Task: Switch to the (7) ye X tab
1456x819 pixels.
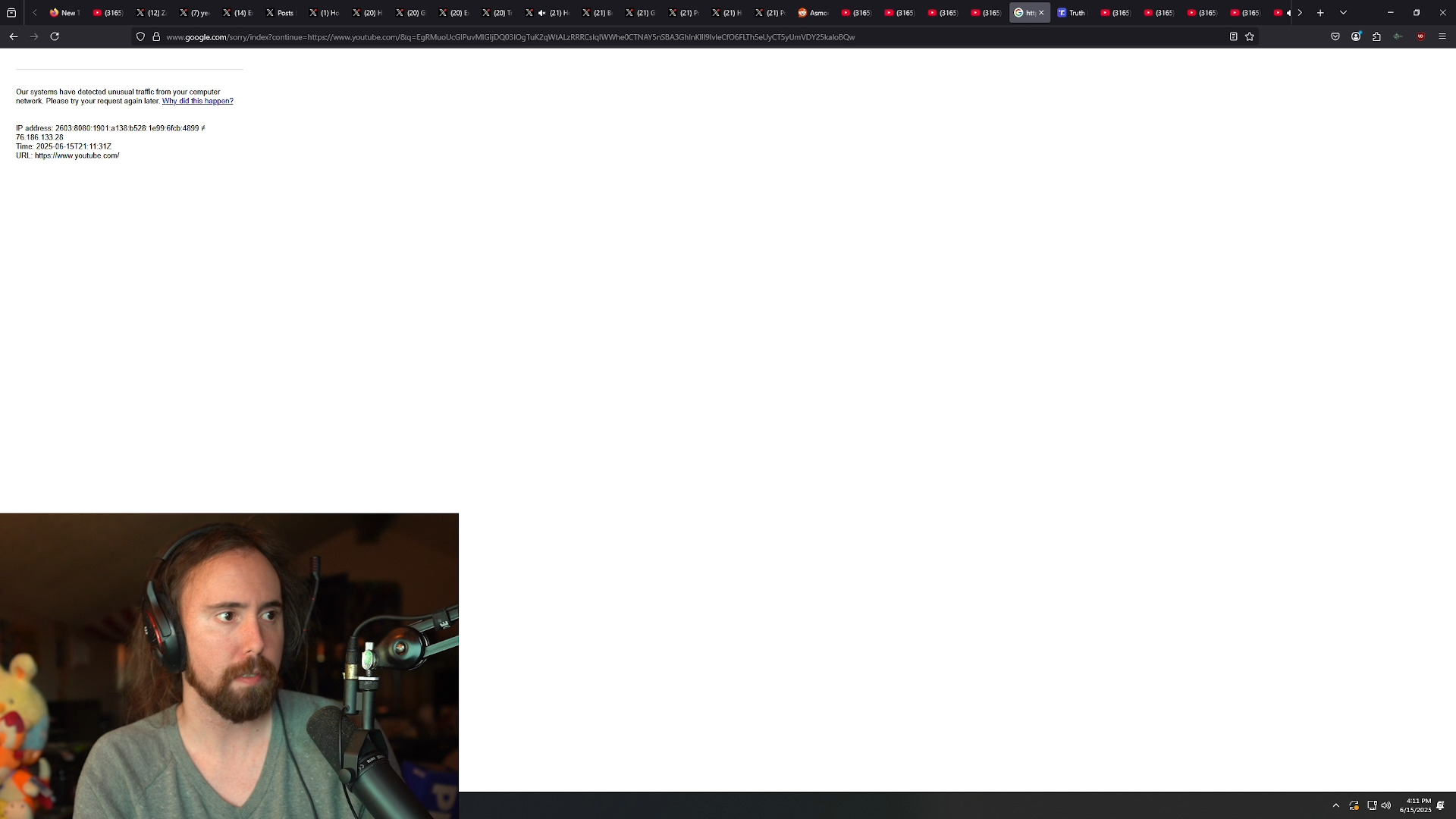Action: pyautogui.click(x=195, y=13)
